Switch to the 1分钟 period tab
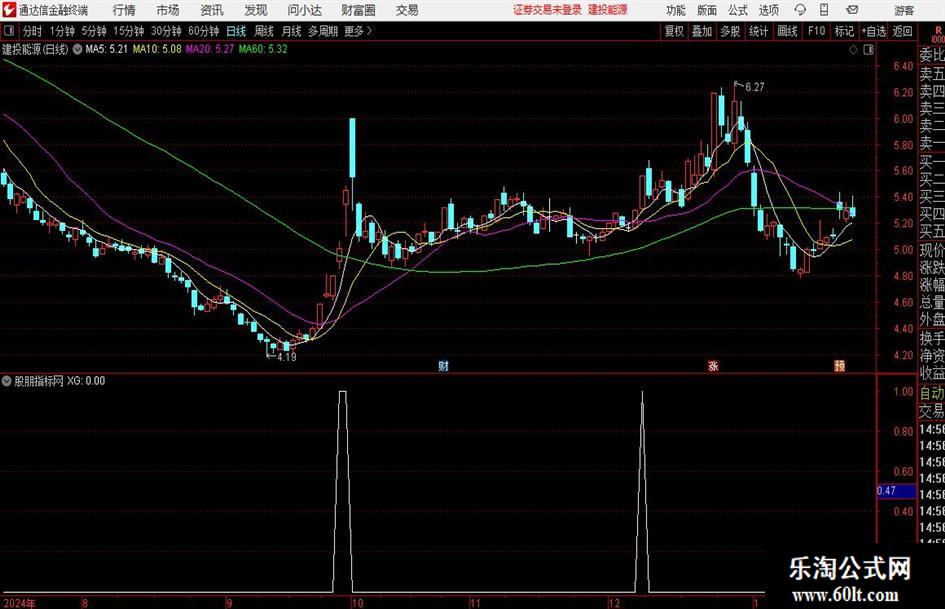The height and width of the screenshot is (609, 945). 62,31
